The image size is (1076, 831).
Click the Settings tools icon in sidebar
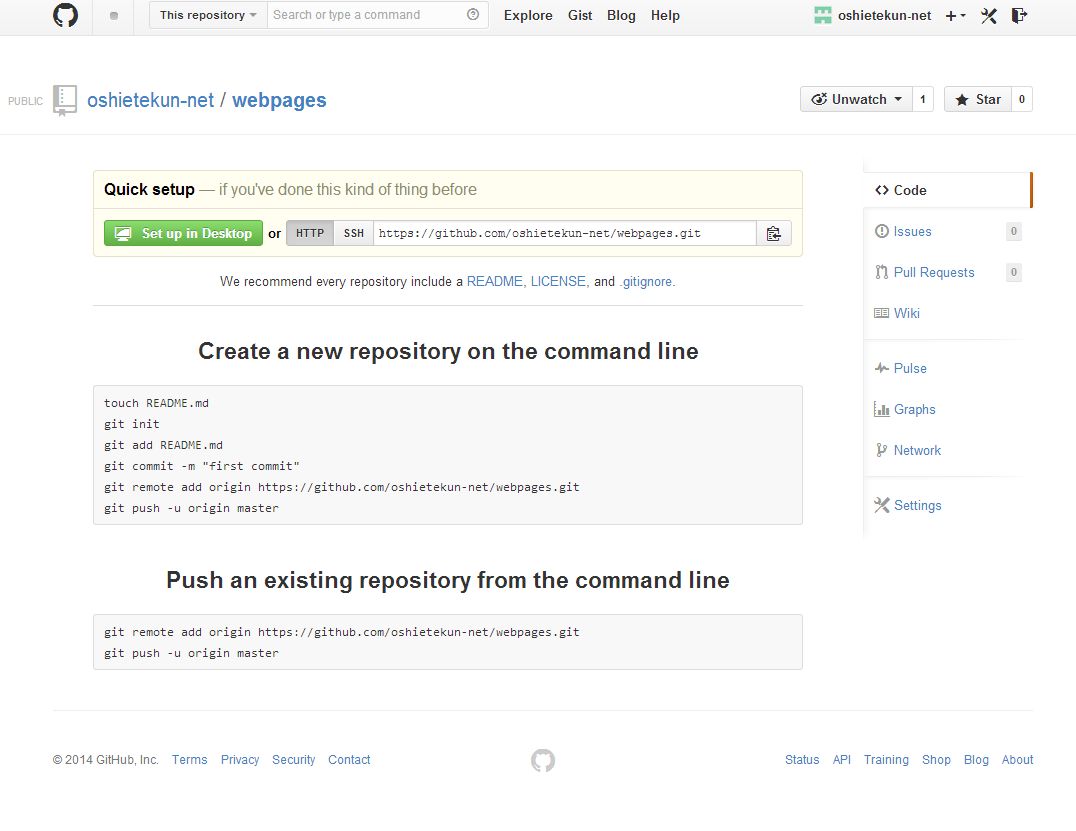coord(881,506)
